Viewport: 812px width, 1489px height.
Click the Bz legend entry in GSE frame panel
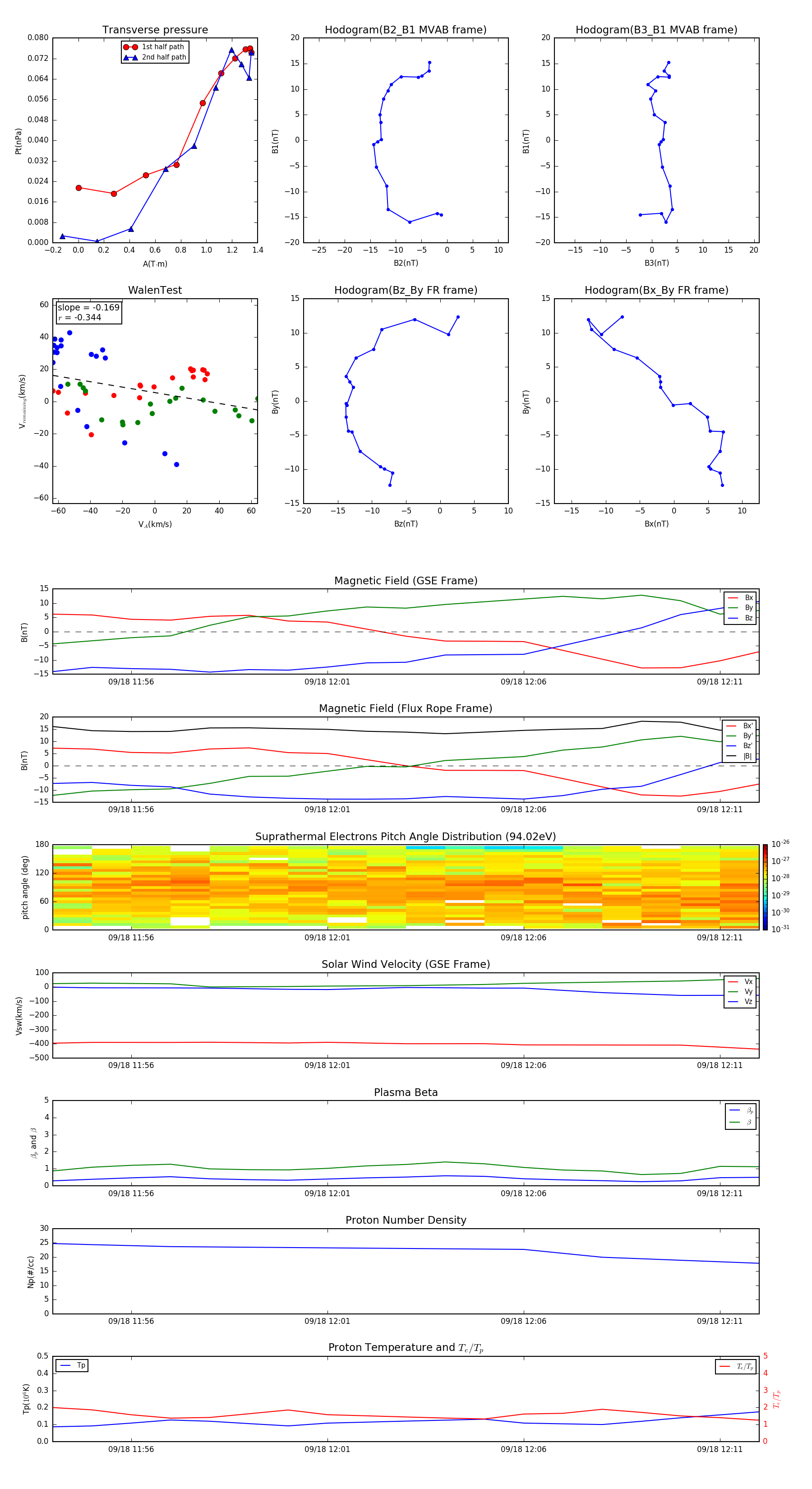(740, 618)
